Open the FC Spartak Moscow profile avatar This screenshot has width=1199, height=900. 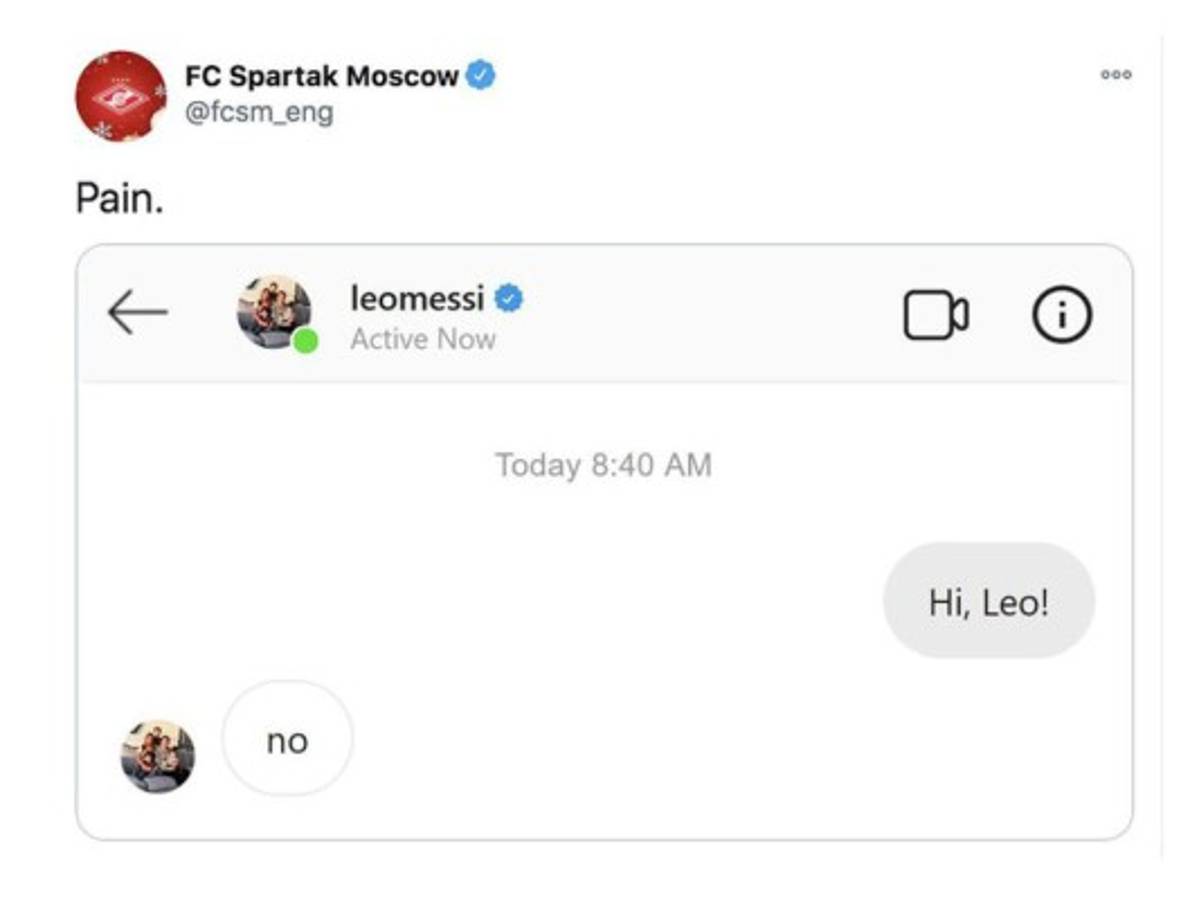coord(120,96)
